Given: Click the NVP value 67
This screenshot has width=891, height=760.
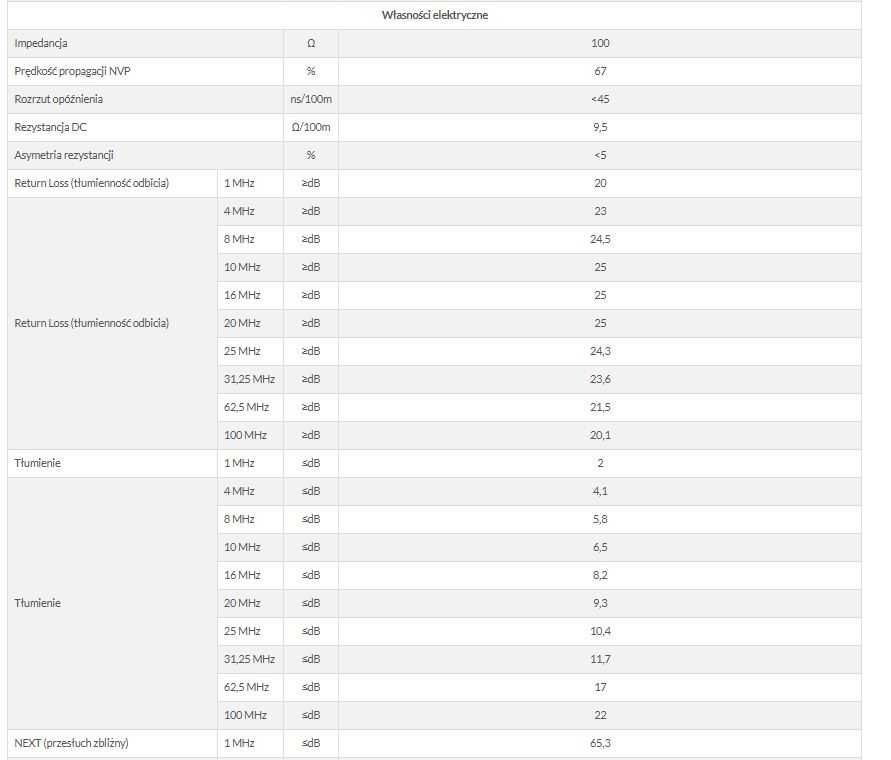Looking at the screenshot, I should [600, 71].
